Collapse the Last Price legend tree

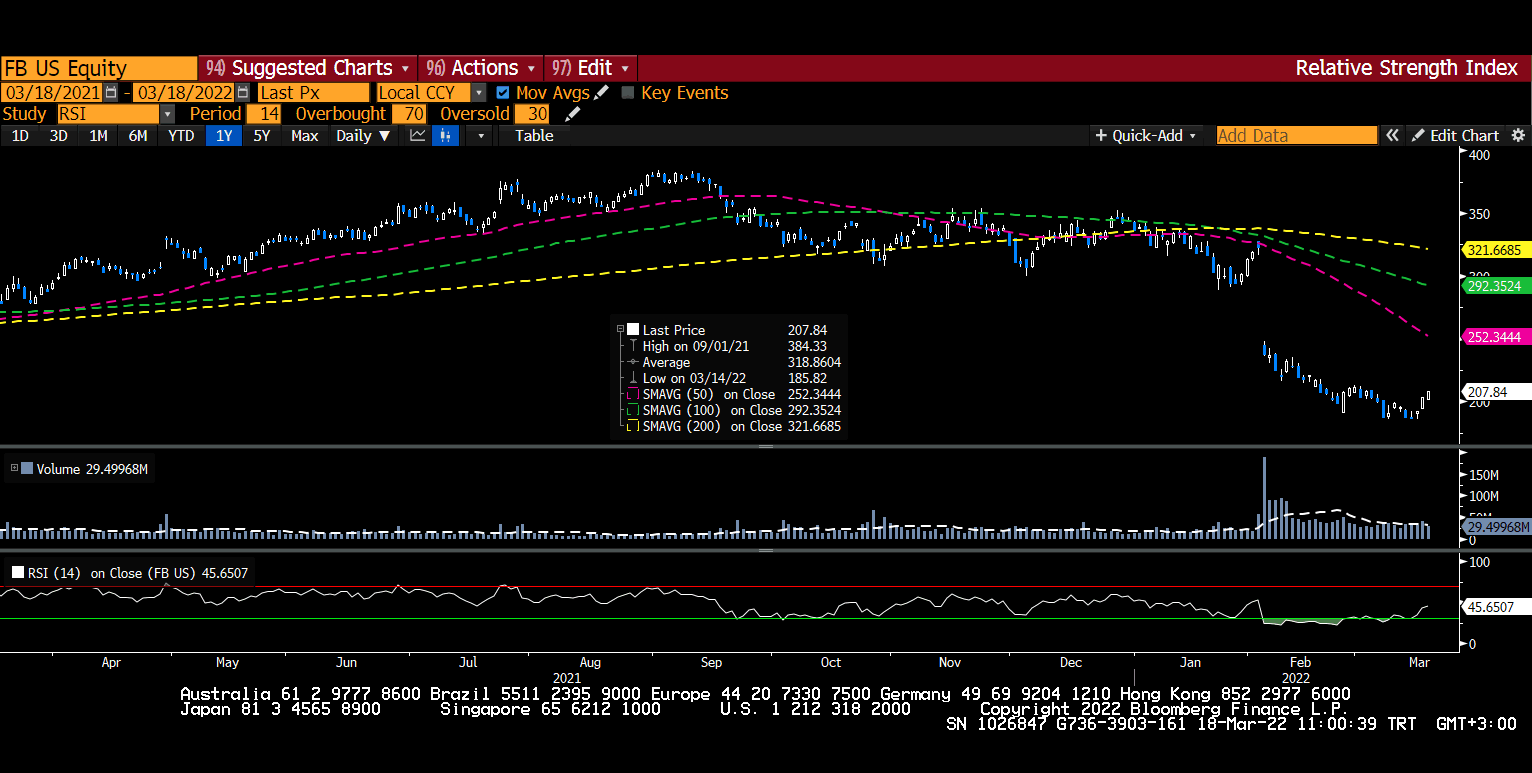(x=620, y=330)
